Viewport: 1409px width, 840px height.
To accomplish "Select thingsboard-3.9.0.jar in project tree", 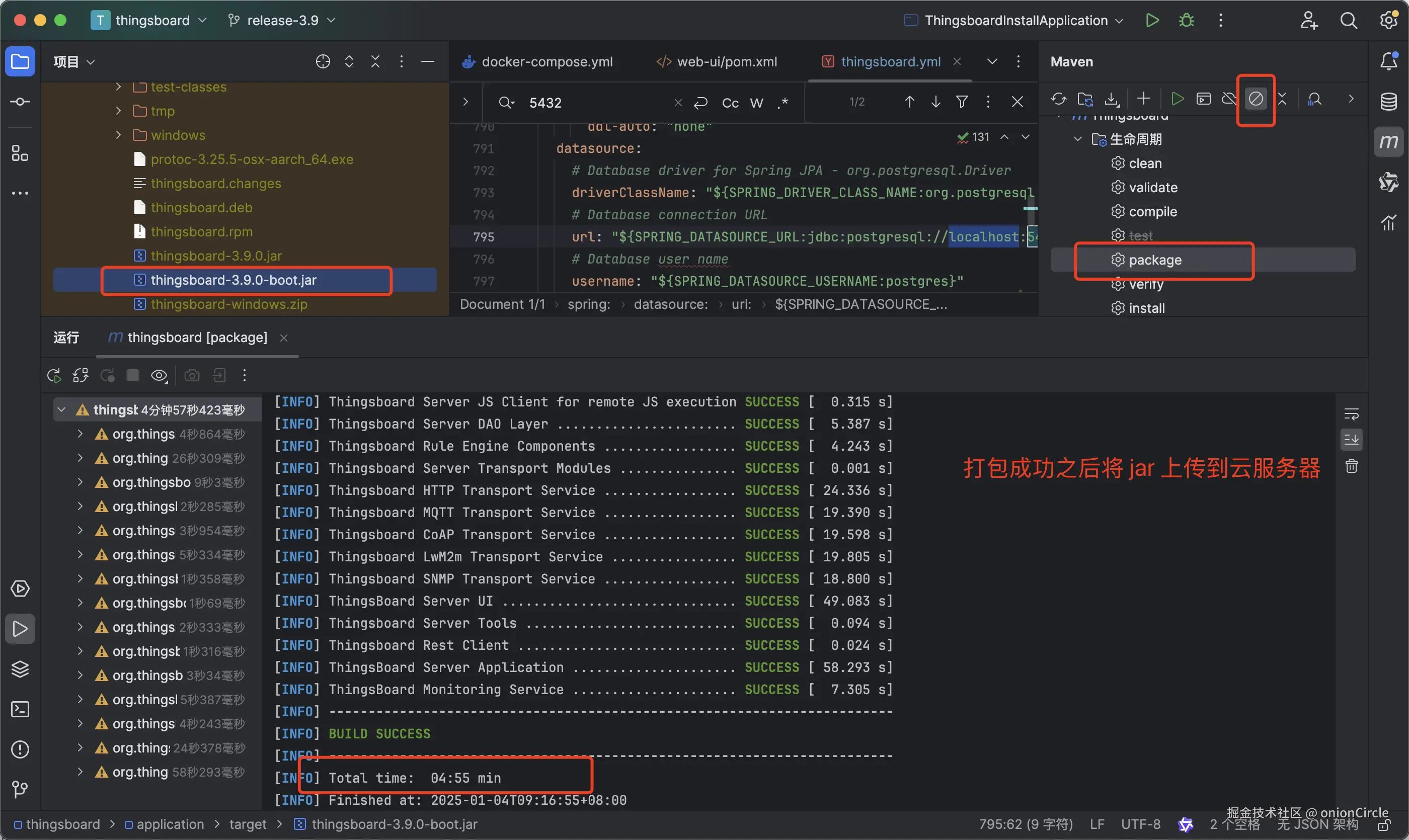I will pyautogui.click(x=216, y=256).
